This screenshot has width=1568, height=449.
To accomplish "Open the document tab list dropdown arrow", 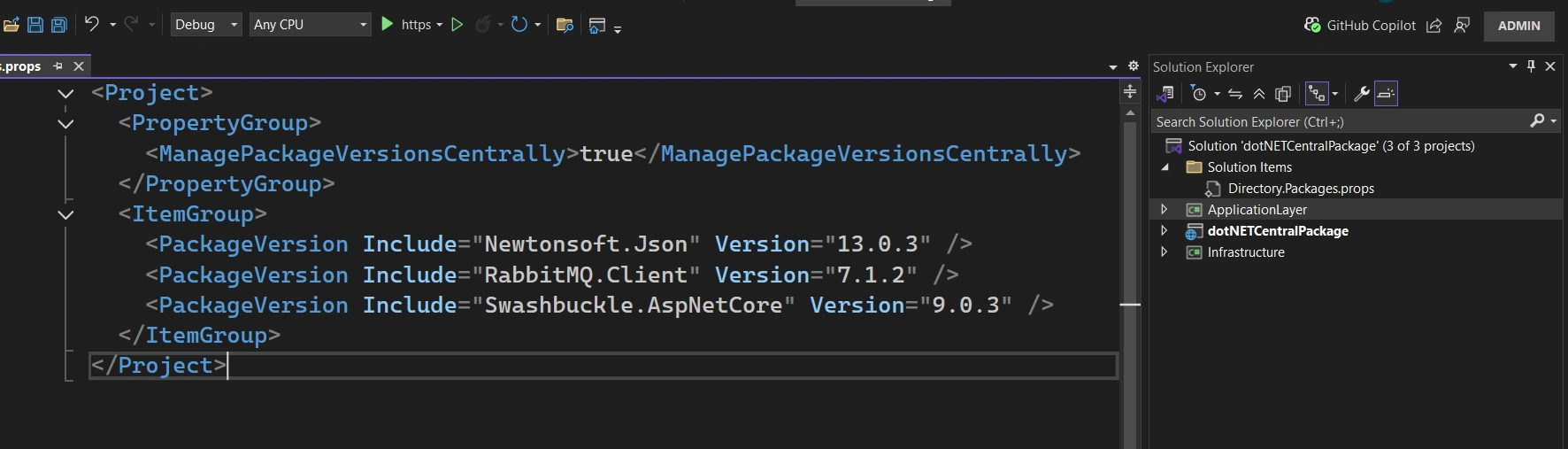I will [x=1113, y=67].
